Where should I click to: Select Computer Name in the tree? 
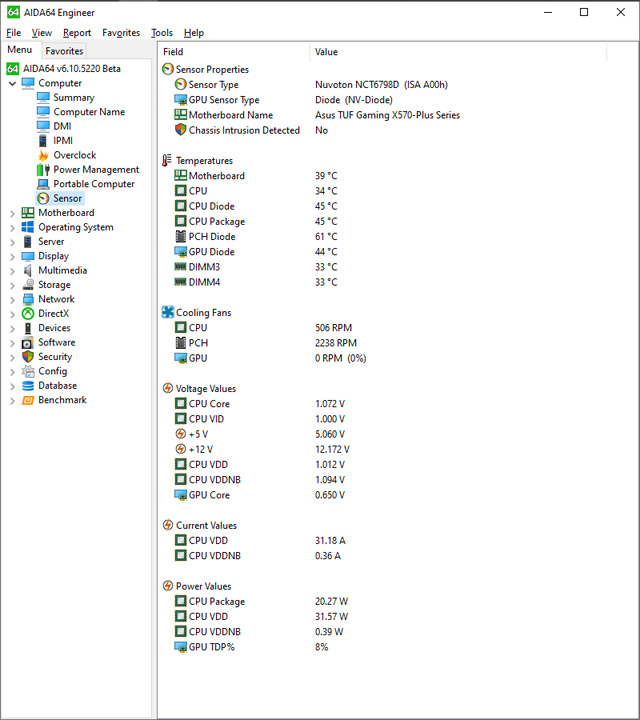coord(89,112)
